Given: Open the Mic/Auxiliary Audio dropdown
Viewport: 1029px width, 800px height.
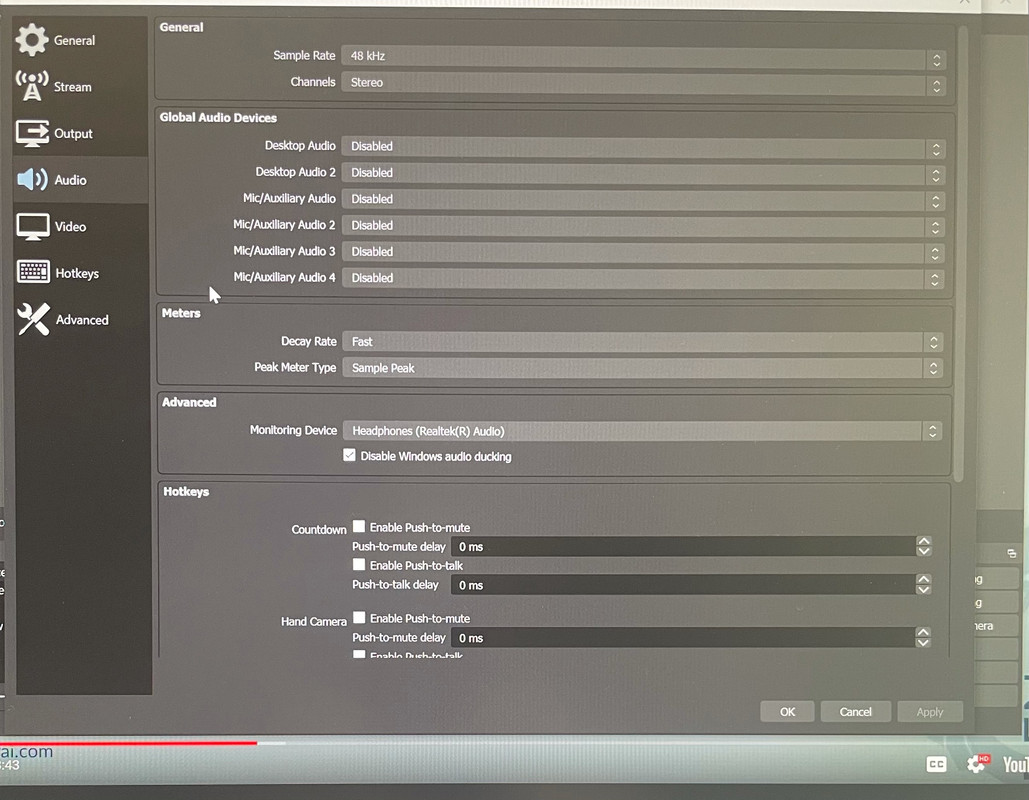Looking at the screenshot, I should (643, 200).
